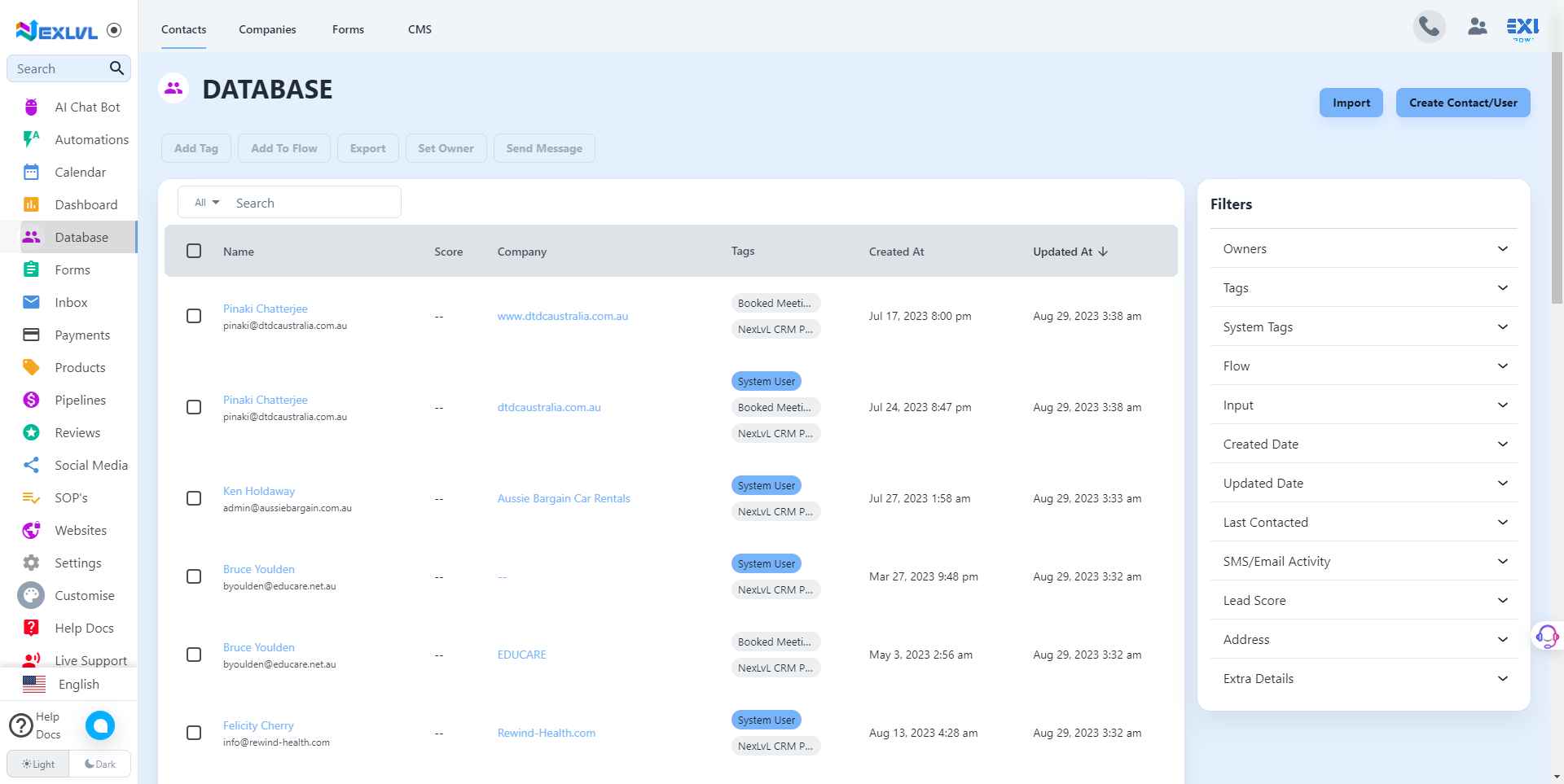Screen dimensions: 1564x784
Task: Expand the Owners filter
Action: click(1364, 248)
